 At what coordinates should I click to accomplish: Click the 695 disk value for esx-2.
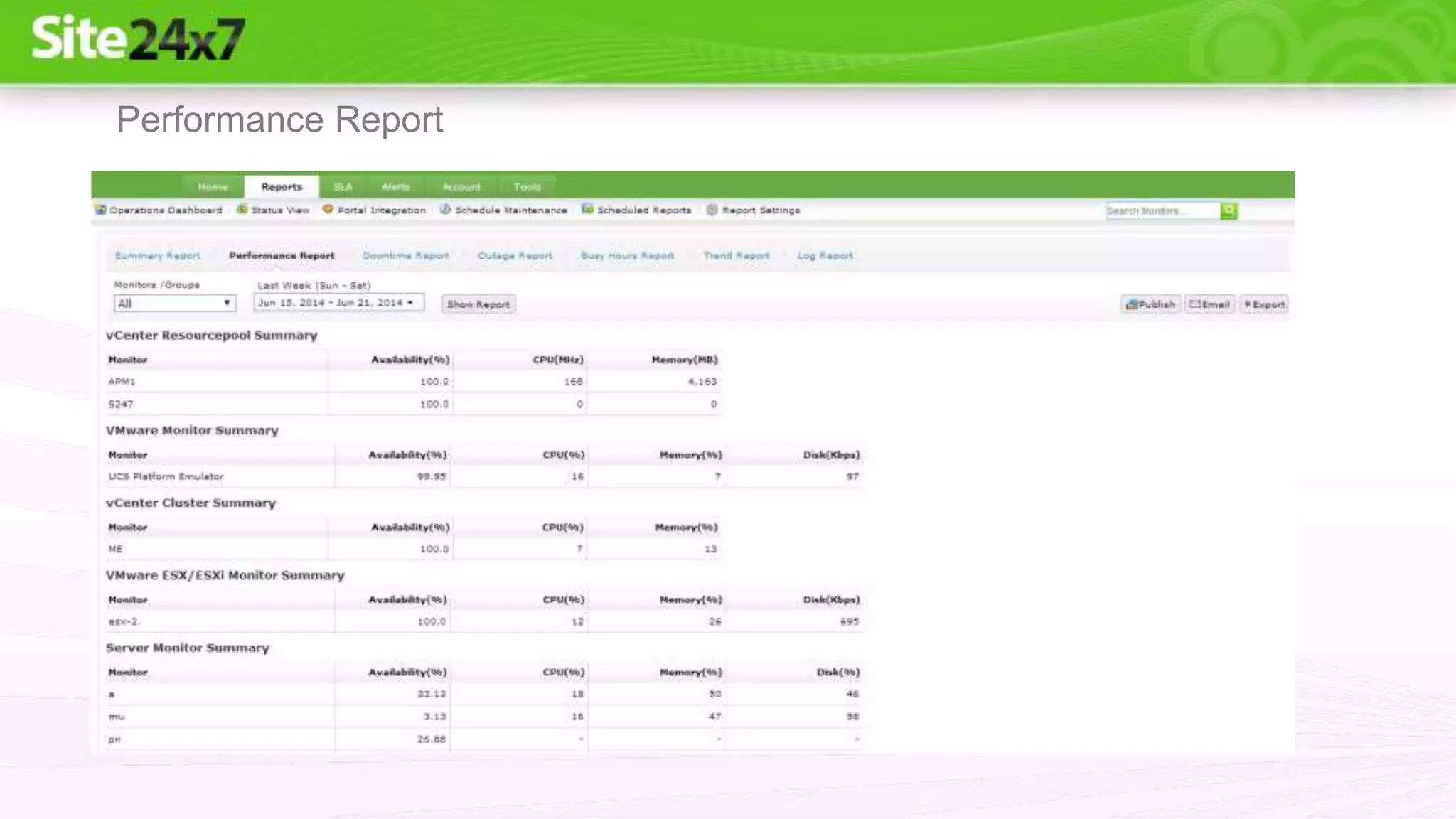click(x=850, y=622)
